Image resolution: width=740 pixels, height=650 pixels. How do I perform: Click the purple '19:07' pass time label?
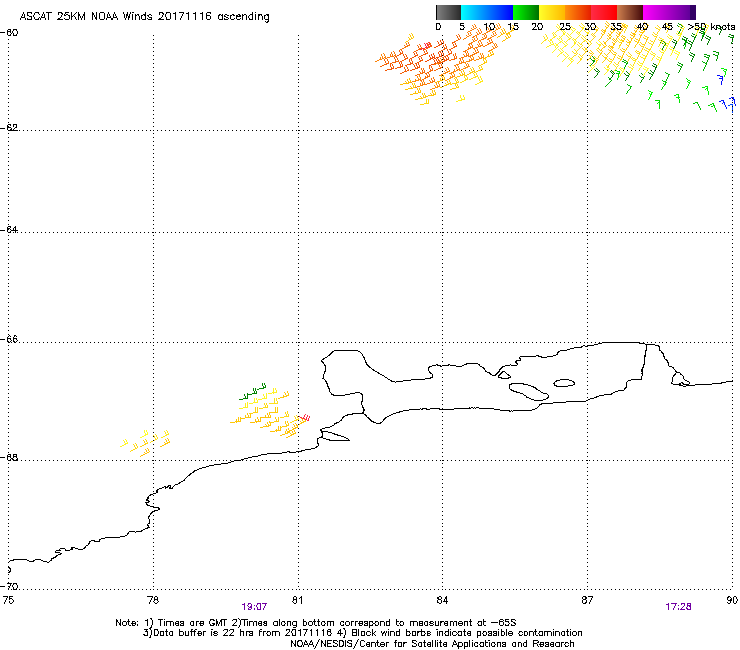pyautogui.click(x=254, y=607)
